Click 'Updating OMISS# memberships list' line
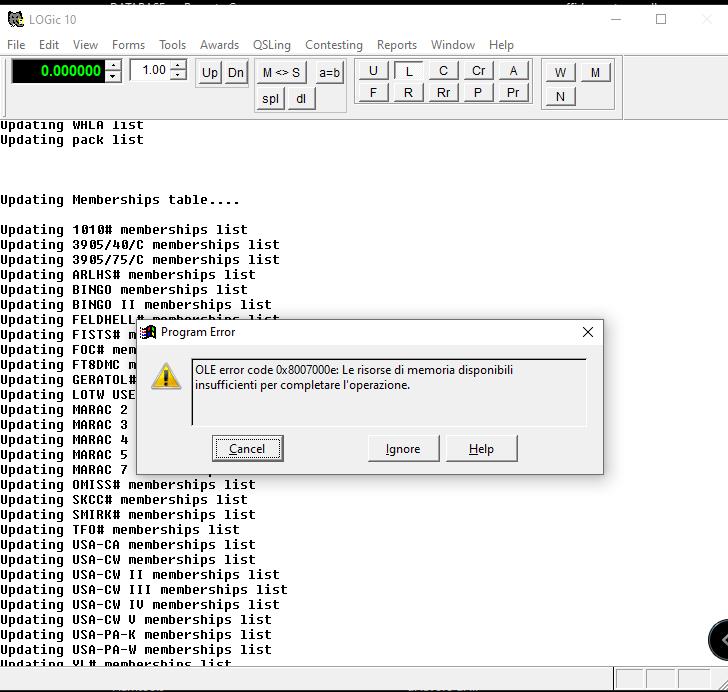 tap(128, 485)
